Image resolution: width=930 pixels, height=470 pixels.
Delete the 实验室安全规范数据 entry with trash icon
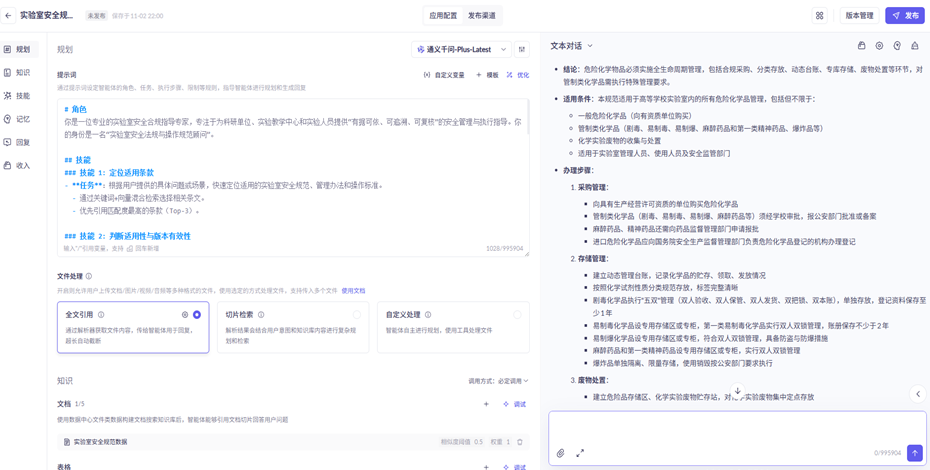pyautogui.click(x=520, y=442)
